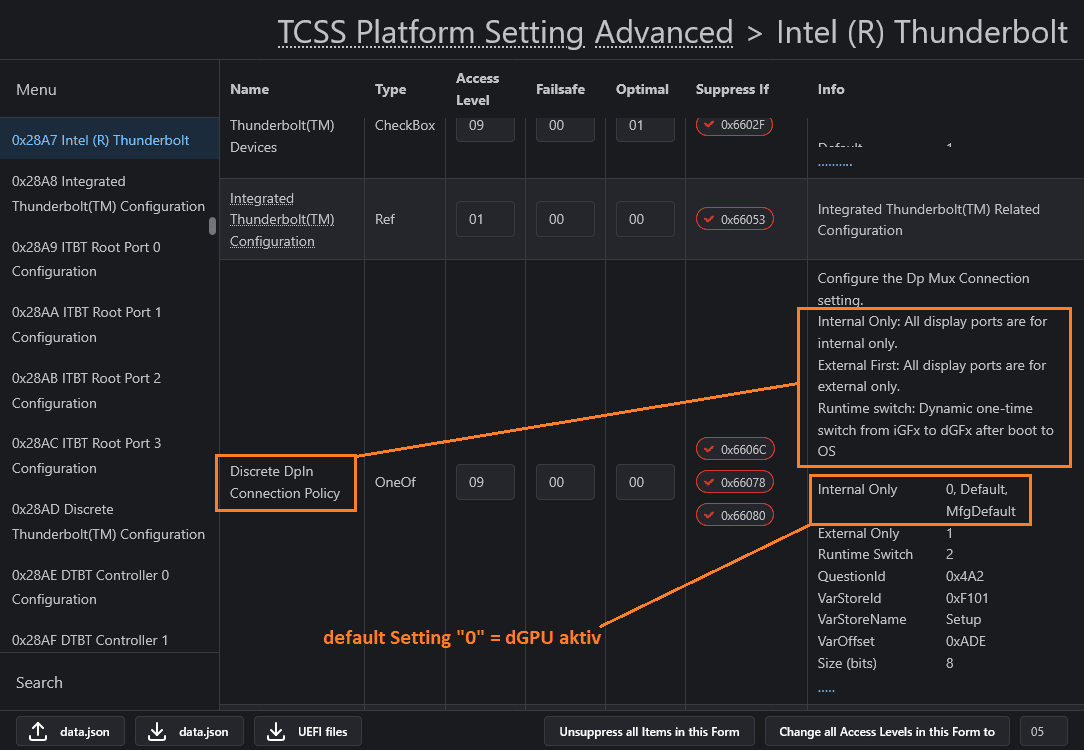Click the Search field in the sidebar
This screenshot has height=750, width=1084.
point(109,682)
